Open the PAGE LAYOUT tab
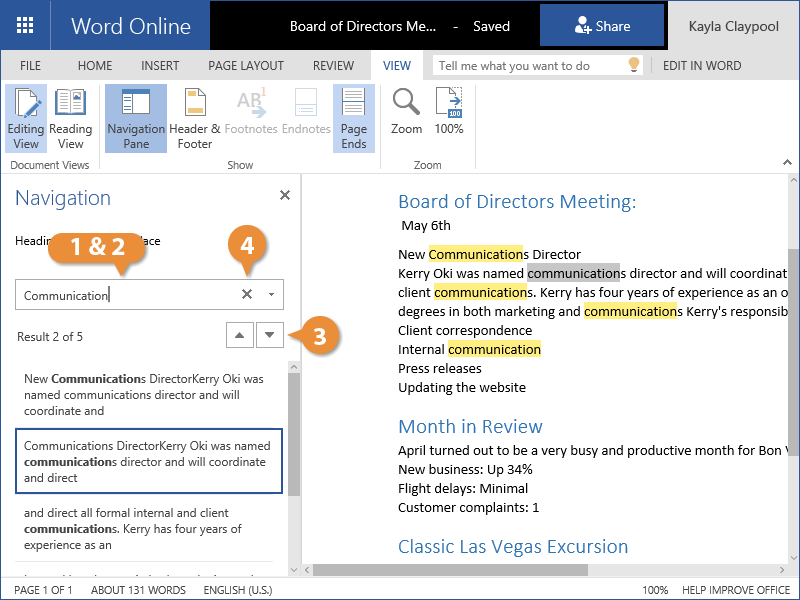800x600 pixels. pyautogui.click(x=244, y=66)
